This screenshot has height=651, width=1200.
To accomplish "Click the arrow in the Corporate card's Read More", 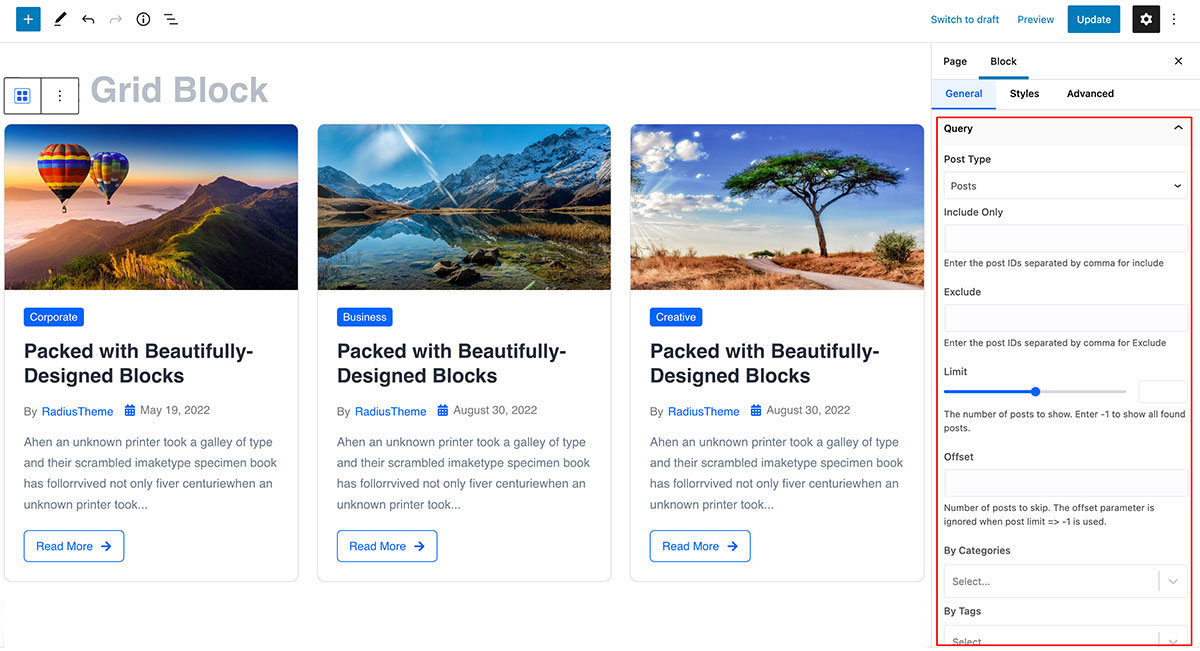I will click(x=106, y=546).
